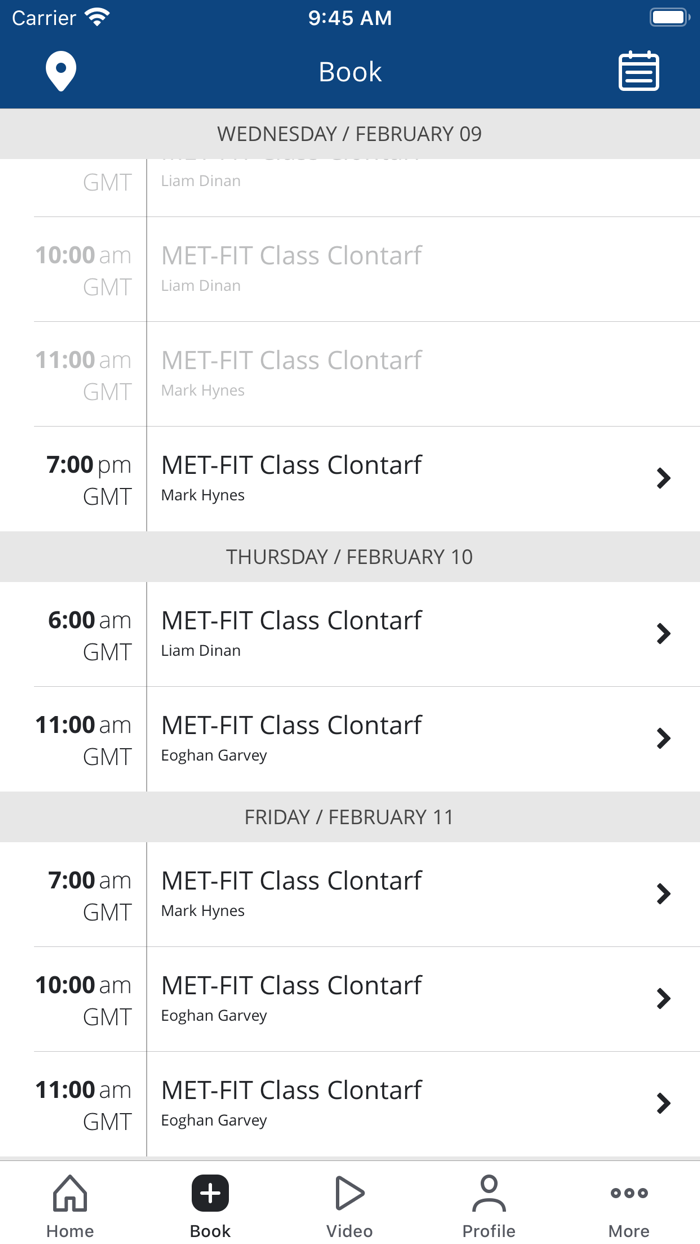Tap the Home house icon
The height and width of the screenshot is (1244, 700).
click(70, 1193)
